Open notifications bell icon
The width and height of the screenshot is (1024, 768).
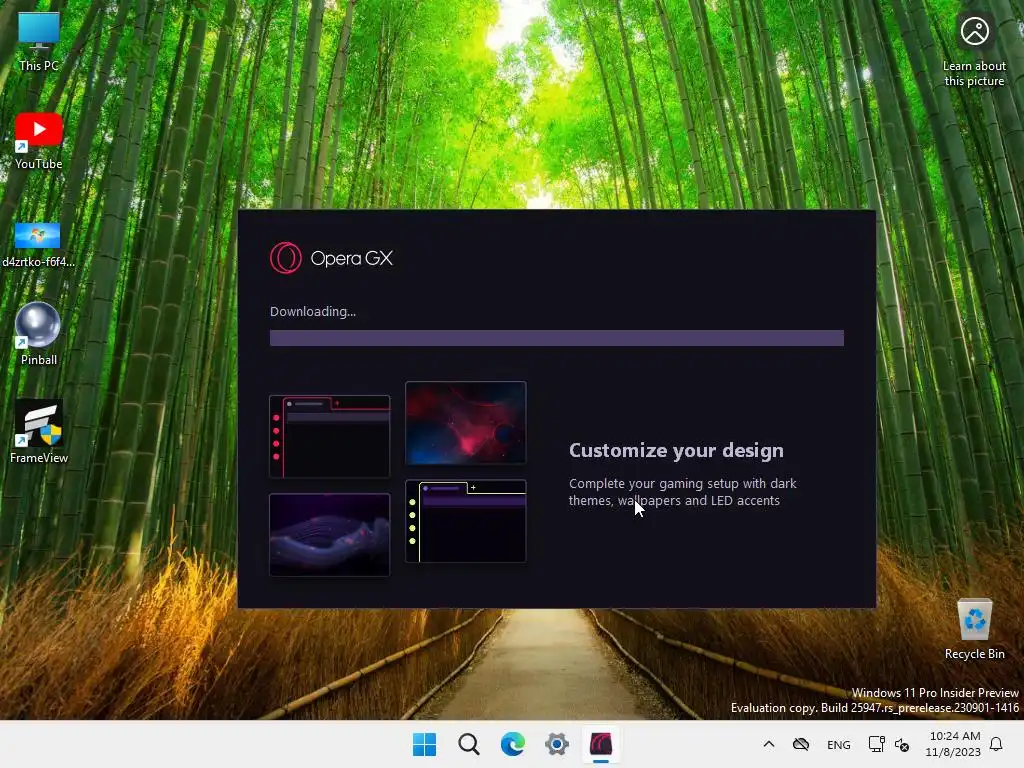tap(997, 744)
